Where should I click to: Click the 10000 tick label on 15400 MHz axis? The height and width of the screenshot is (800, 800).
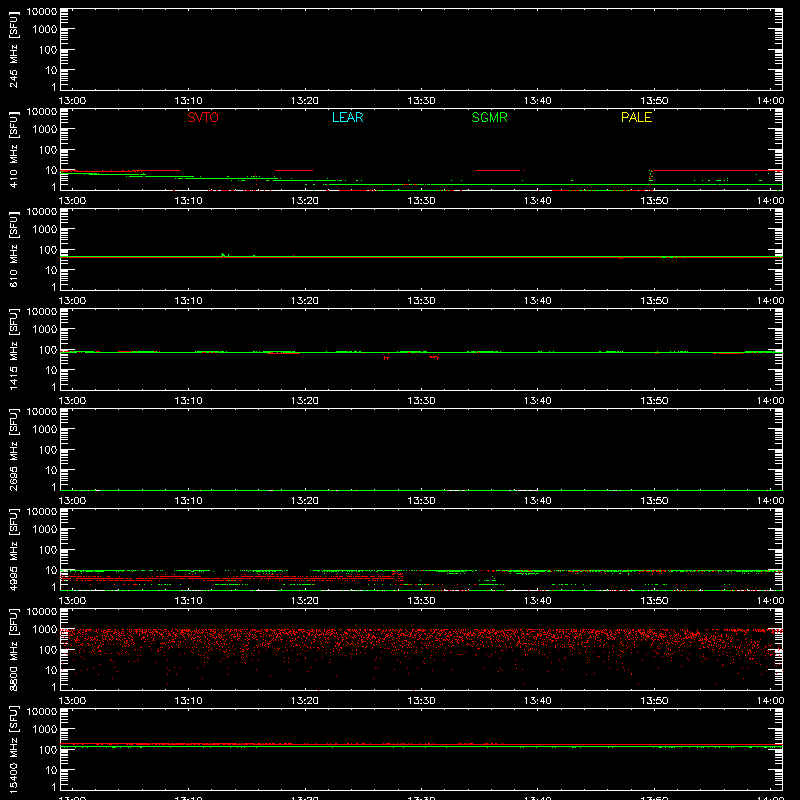(42, 712)
